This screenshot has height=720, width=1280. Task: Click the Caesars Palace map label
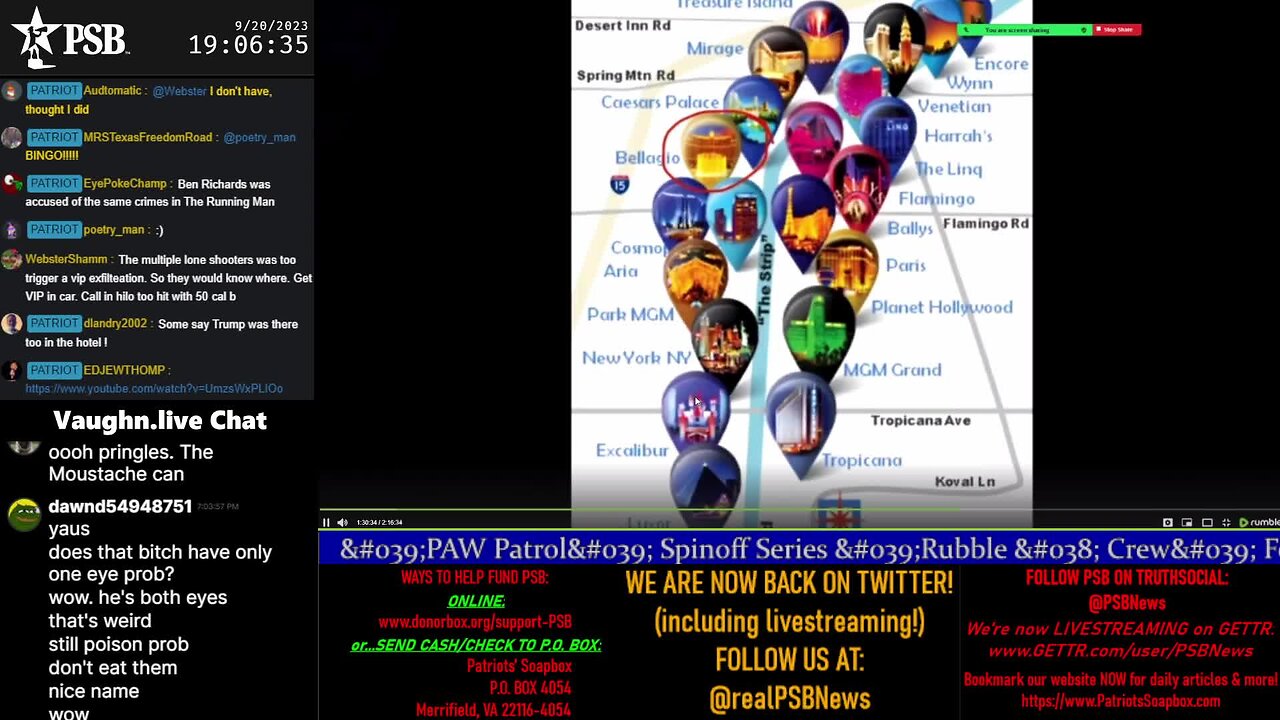click(x=660, y=102)
